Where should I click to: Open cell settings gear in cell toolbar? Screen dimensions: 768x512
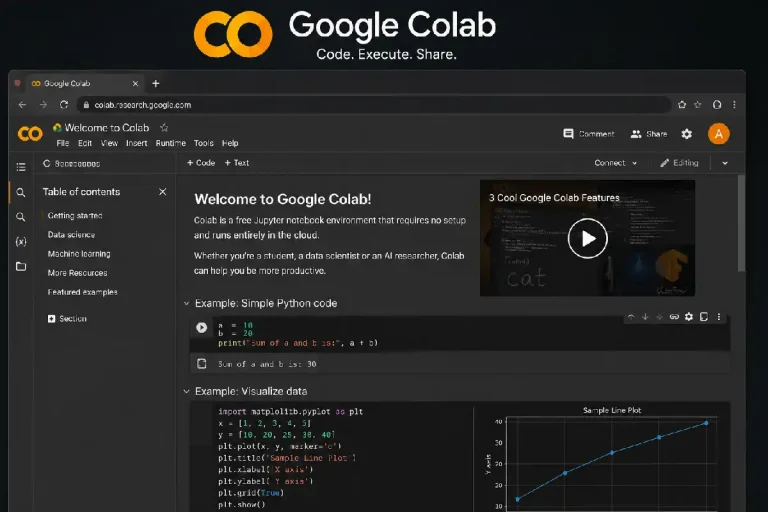coord(689,317)
